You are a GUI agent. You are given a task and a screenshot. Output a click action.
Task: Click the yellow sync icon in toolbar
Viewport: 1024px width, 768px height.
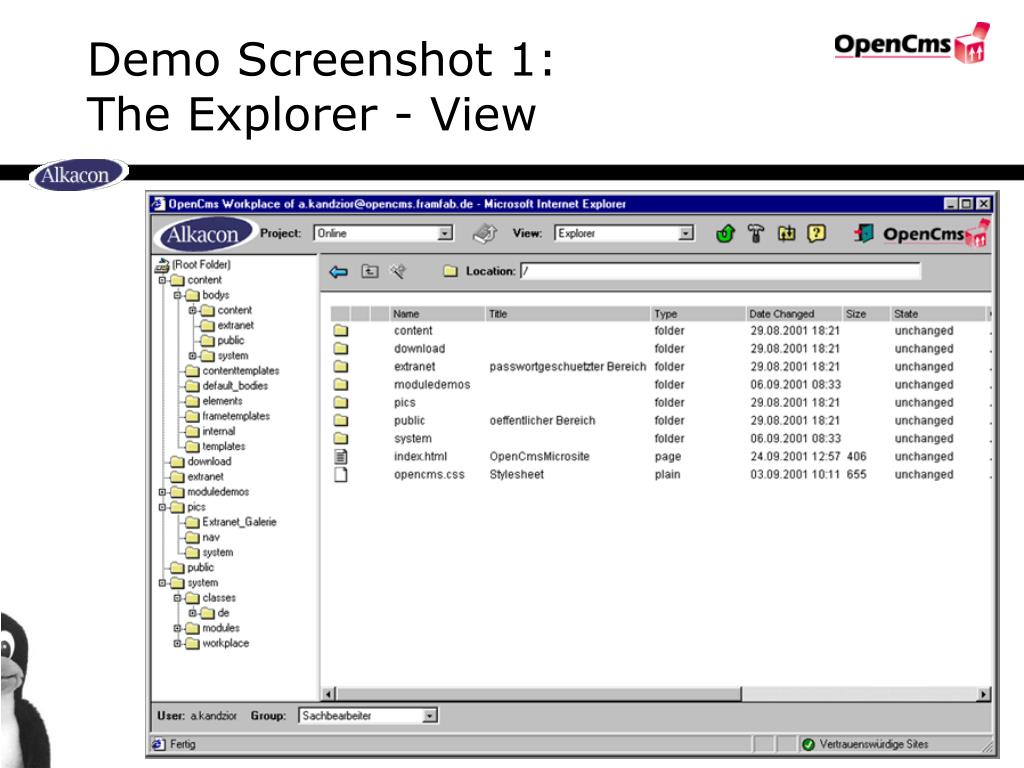[x=786, y=233]
